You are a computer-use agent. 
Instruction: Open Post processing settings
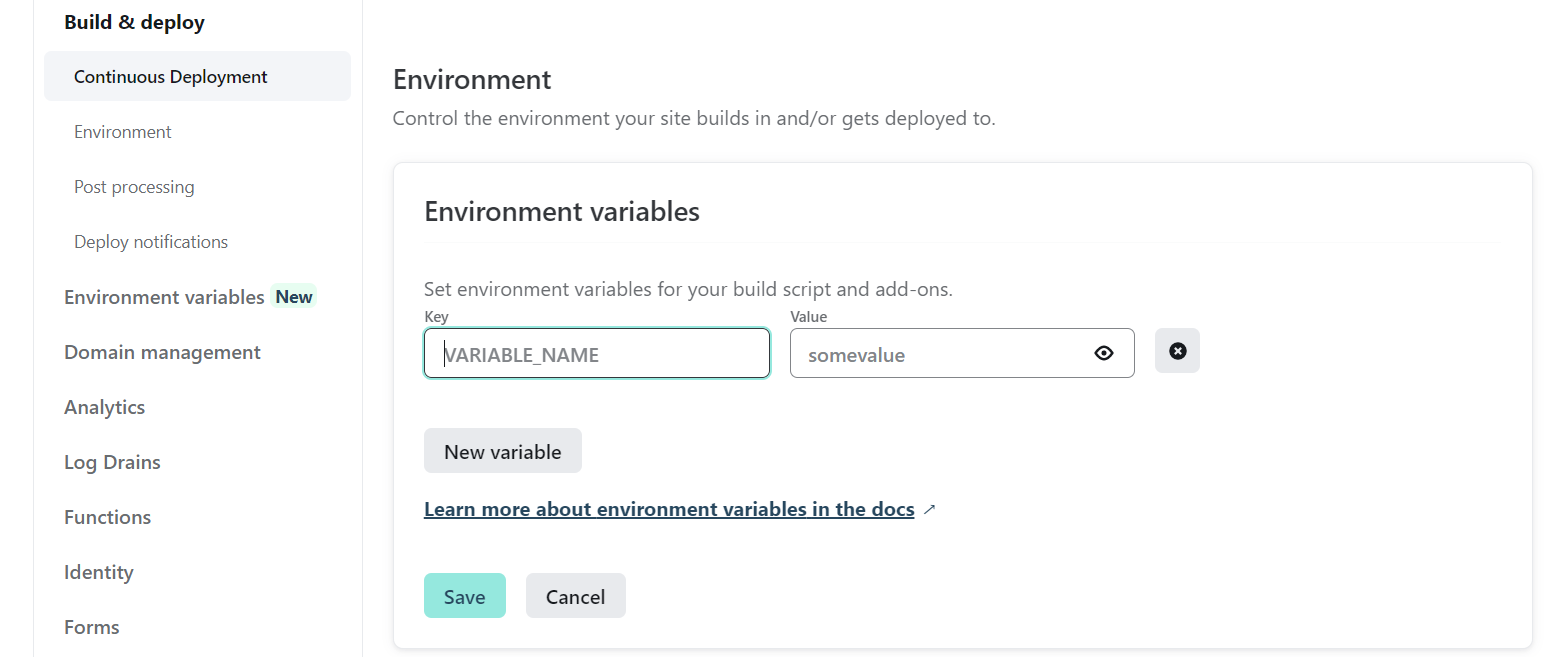tap(134, 187)
